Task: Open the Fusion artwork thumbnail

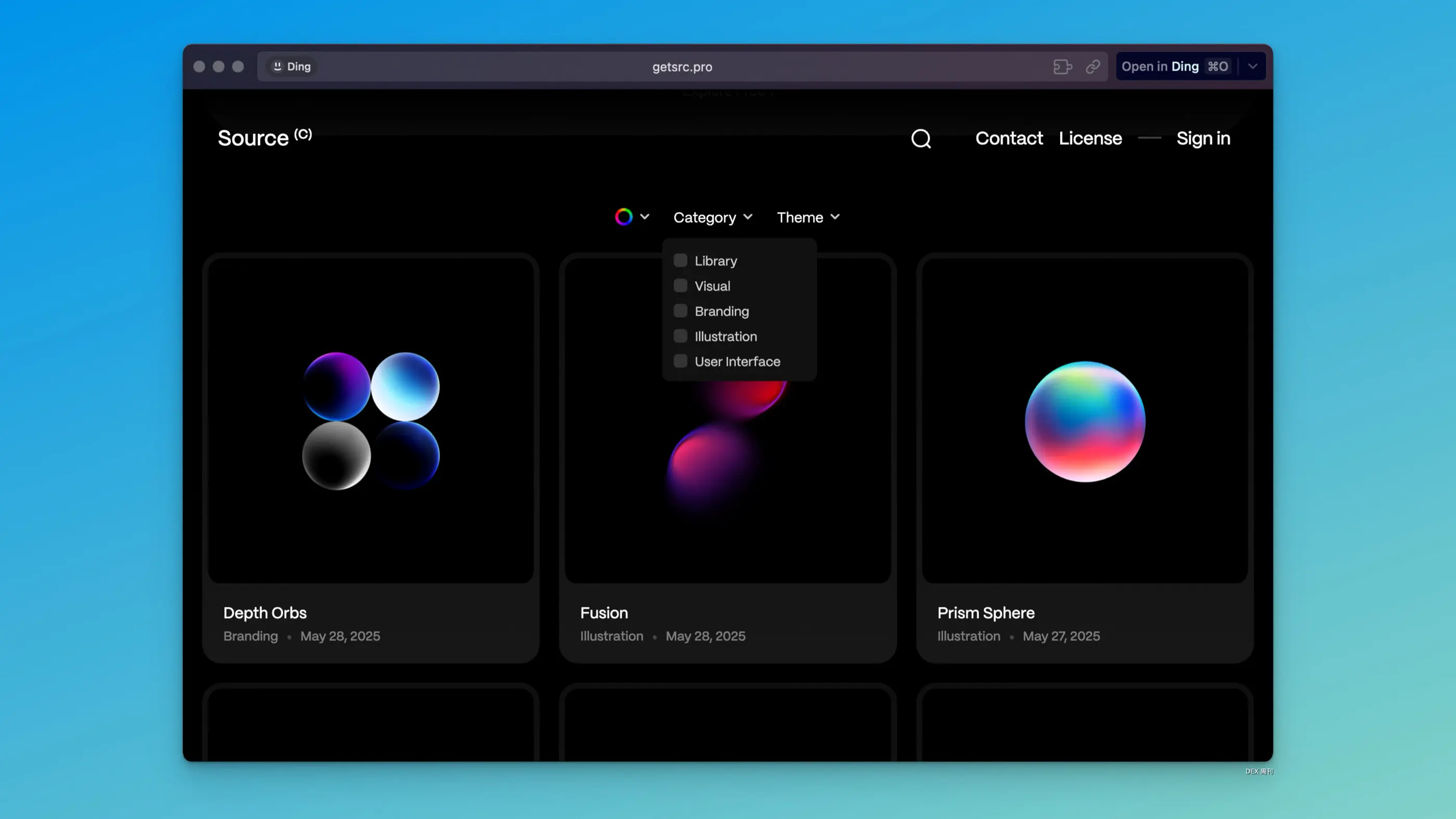Action: (728, 420)
